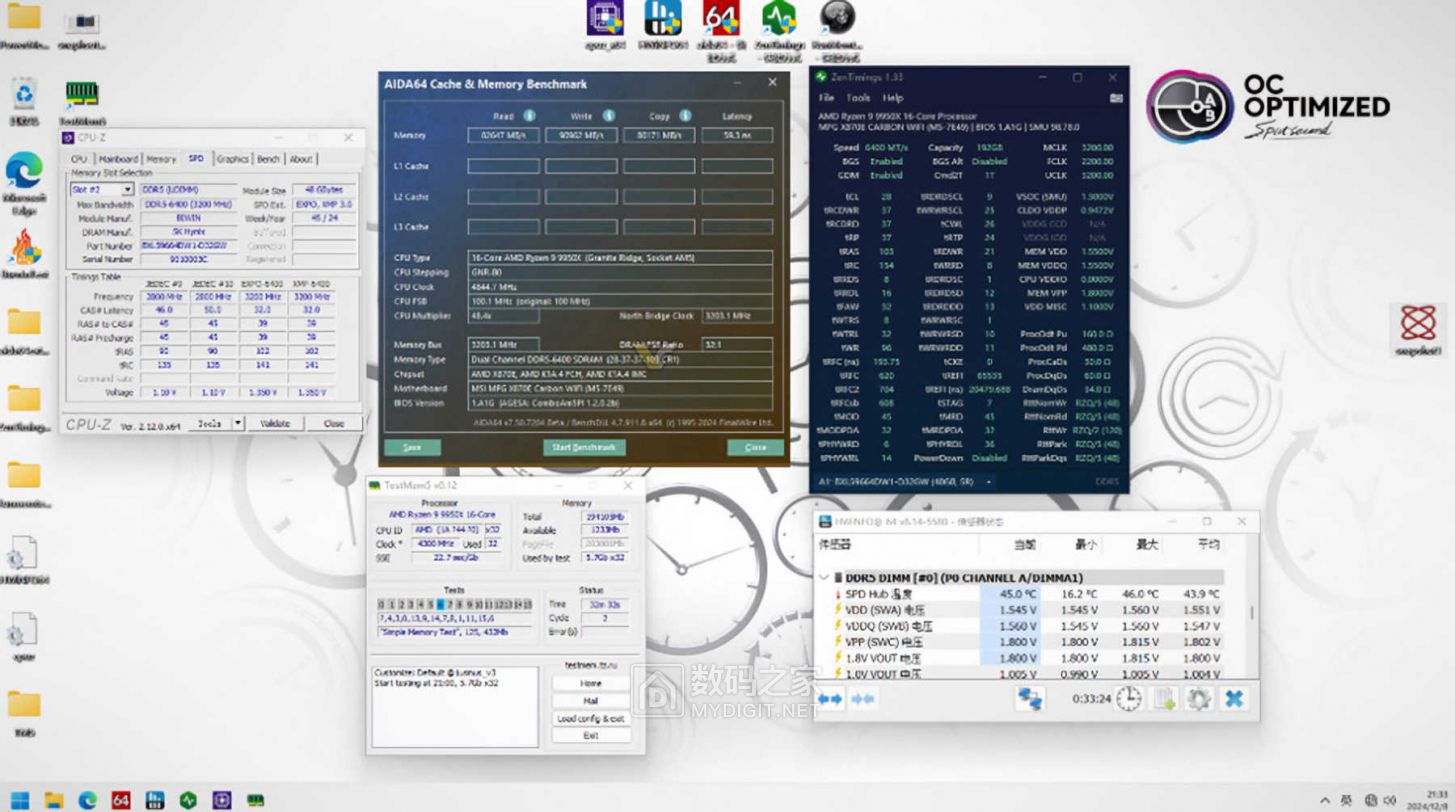Click the Memory Read result field in AIDA64

point(503,135)
